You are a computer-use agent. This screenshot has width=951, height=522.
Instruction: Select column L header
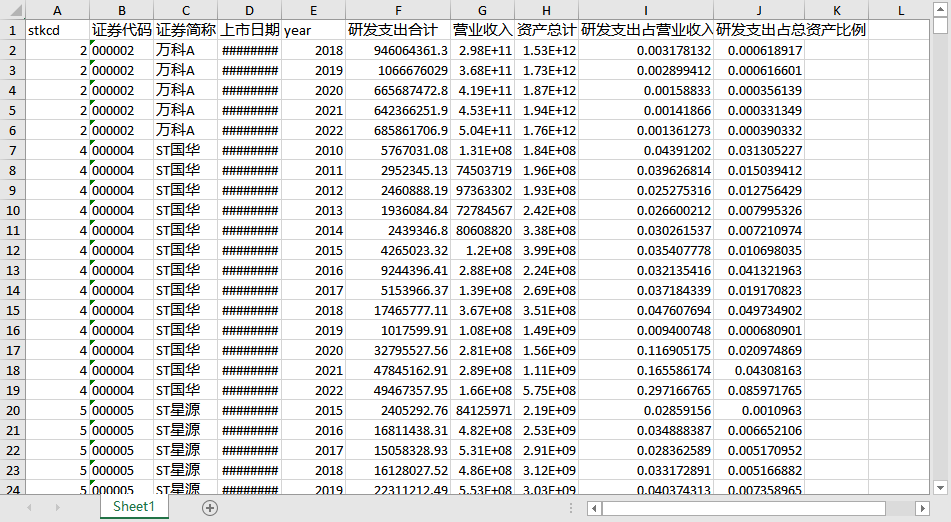[x=901, y=10]
